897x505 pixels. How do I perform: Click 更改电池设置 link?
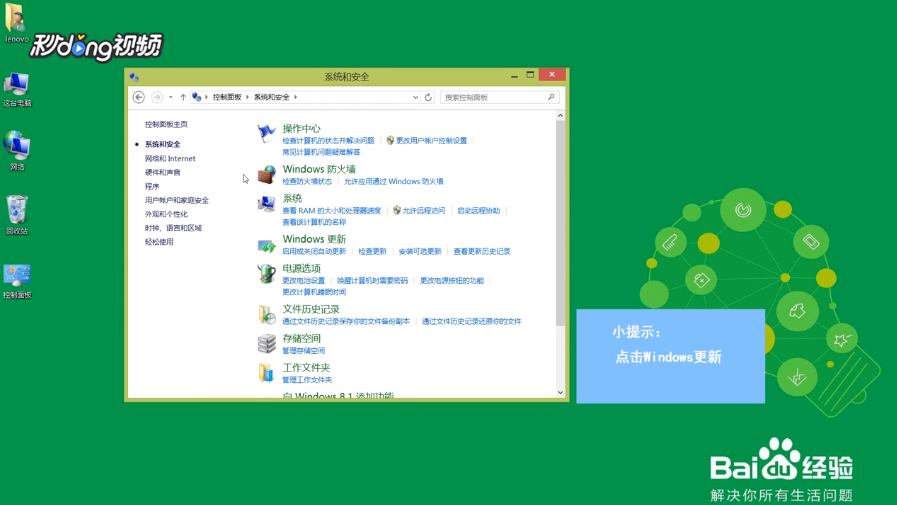click(x=303, y=280)
